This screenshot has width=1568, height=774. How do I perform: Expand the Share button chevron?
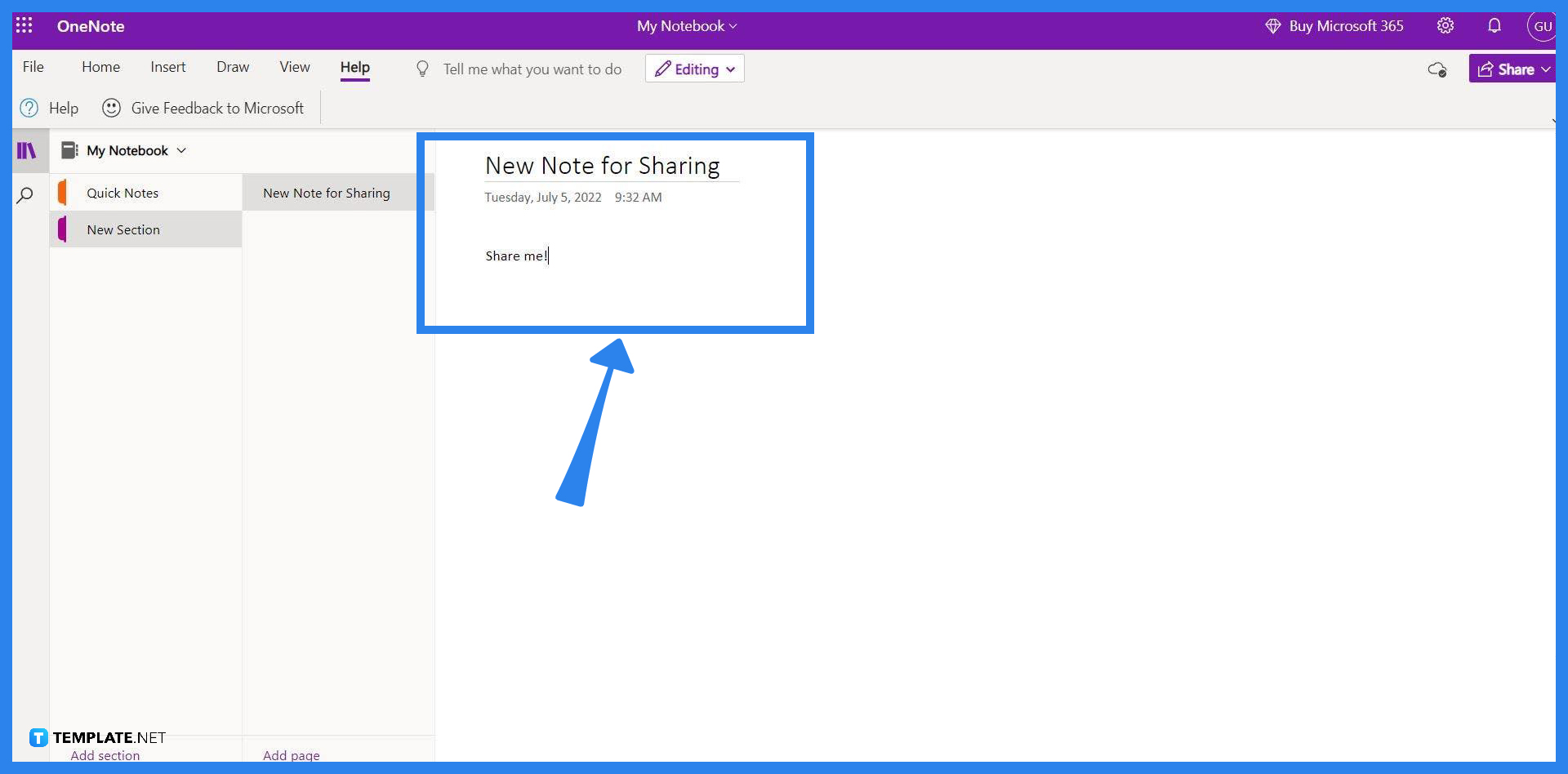(1546, 69)
